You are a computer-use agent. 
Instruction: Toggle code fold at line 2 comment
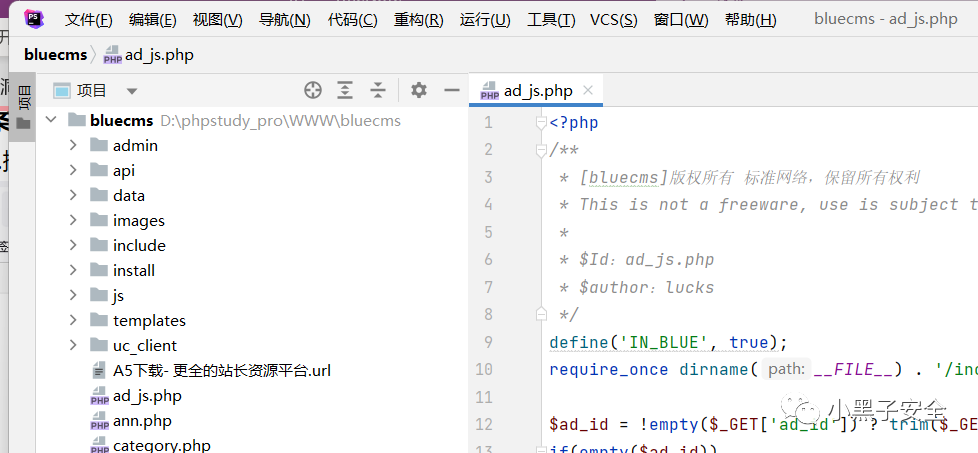pos(541,150)
